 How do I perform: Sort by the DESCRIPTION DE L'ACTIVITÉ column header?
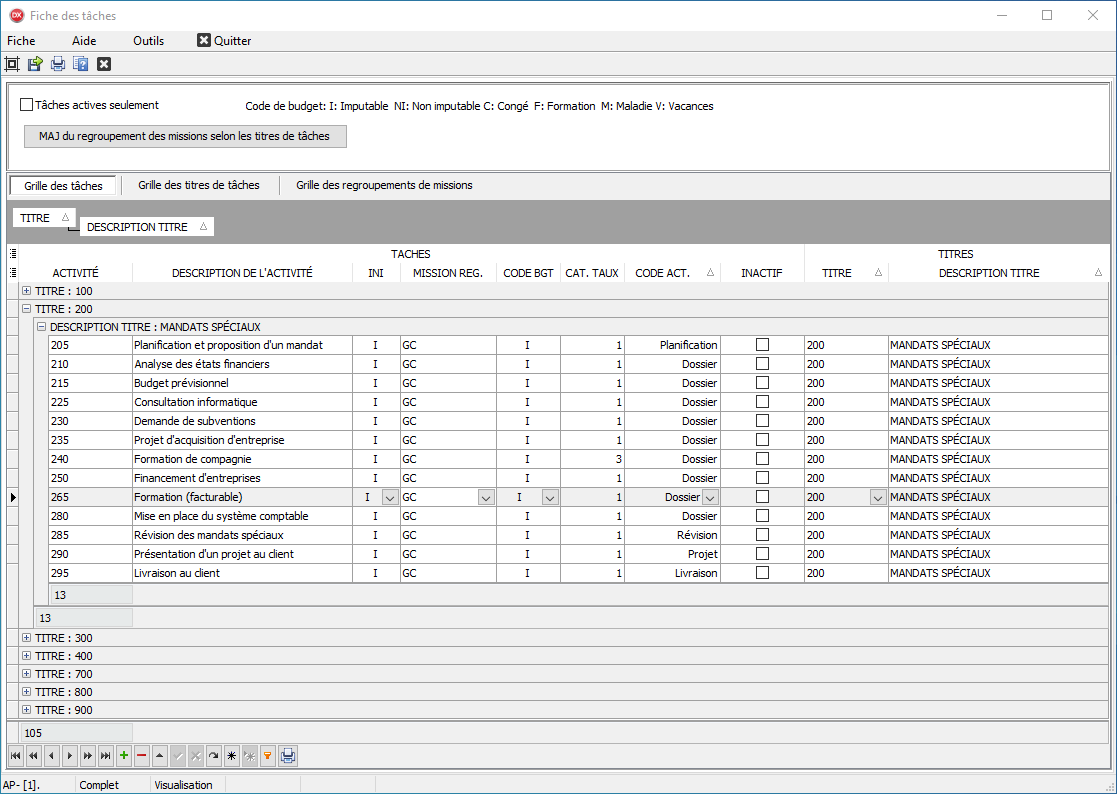coord(242,273)
